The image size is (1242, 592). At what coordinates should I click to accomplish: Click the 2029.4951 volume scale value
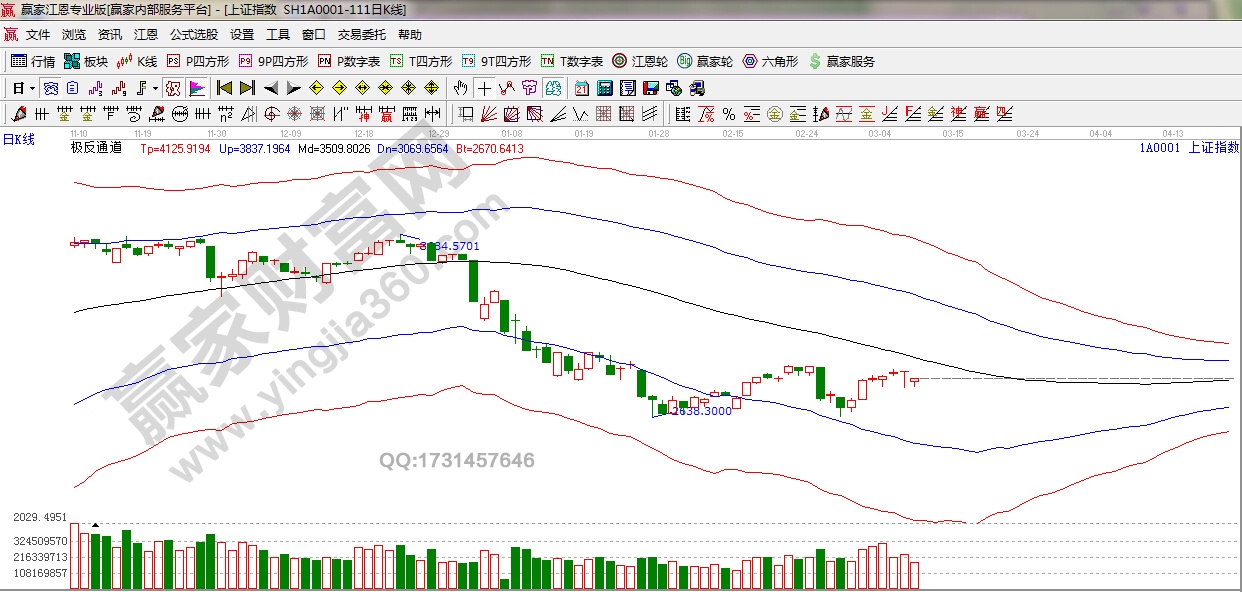(x=40, y=517)
